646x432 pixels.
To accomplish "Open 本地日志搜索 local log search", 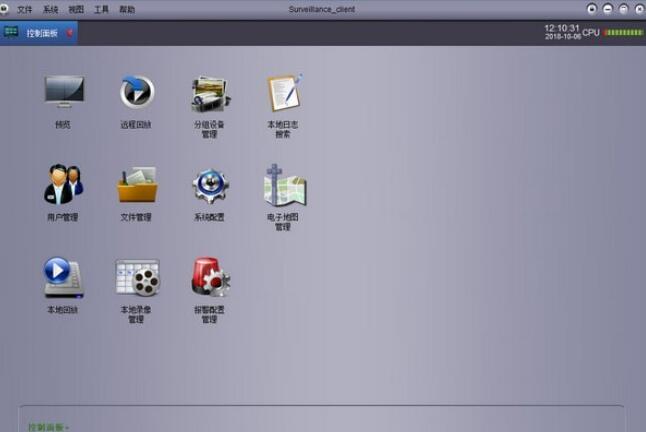I will [x=283, y=93].
